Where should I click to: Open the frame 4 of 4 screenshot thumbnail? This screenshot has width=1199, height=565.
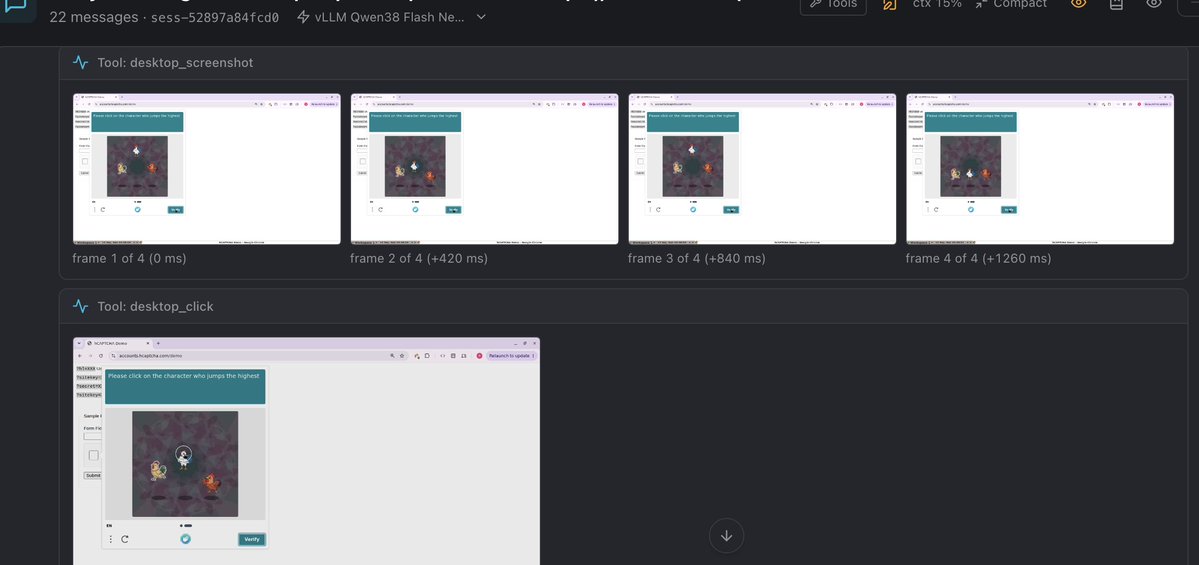tap(1040, 169)
